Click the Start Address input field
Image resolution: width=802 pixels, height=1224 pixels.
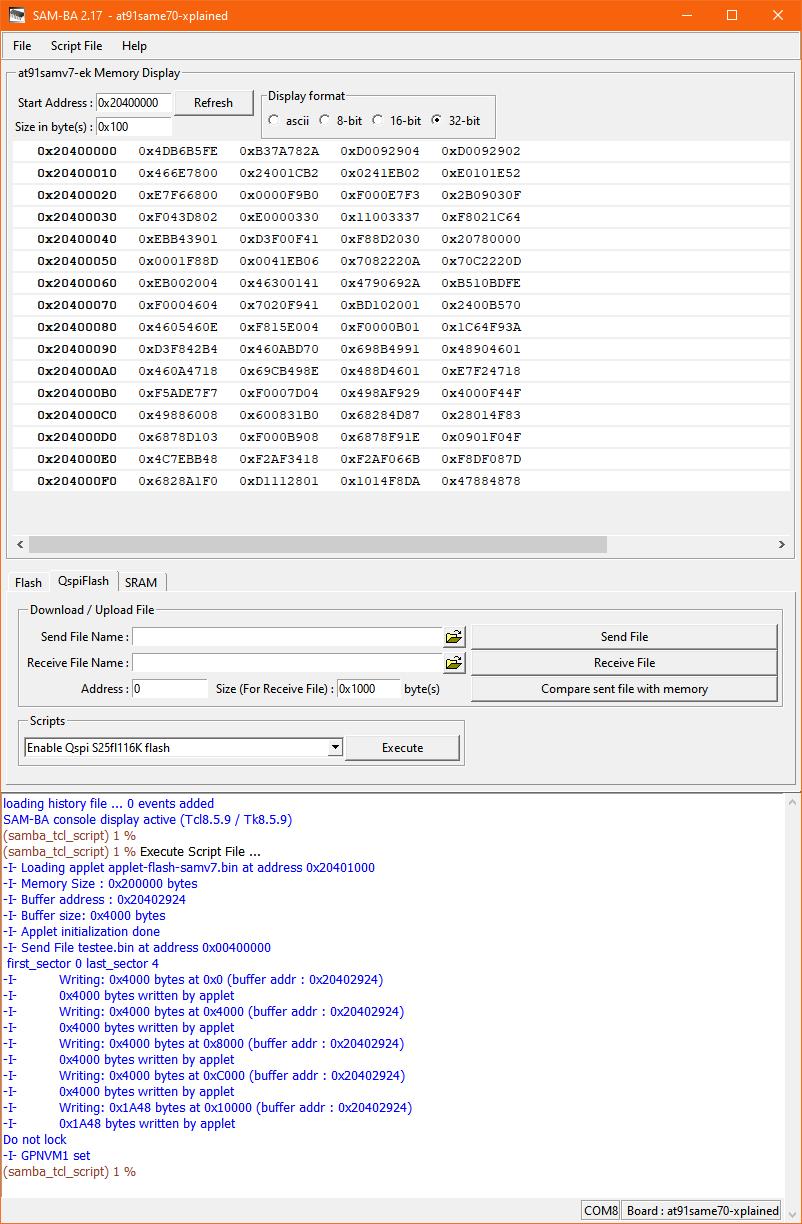(x=130, y=102)
